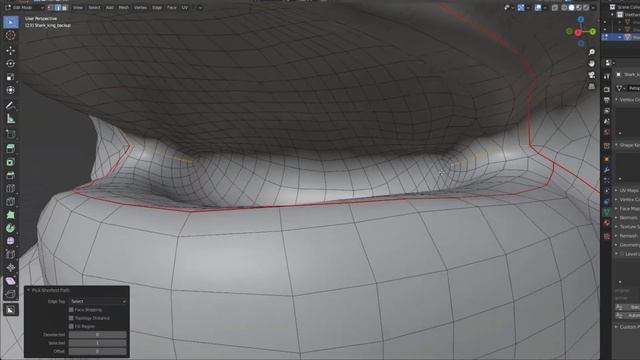Switch to rendered viewport shading

(586, 7)
